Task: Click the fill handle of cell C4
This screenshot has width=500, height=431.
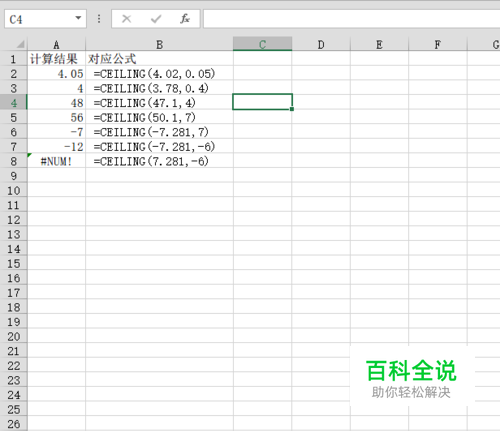Action: click(292, 109)
